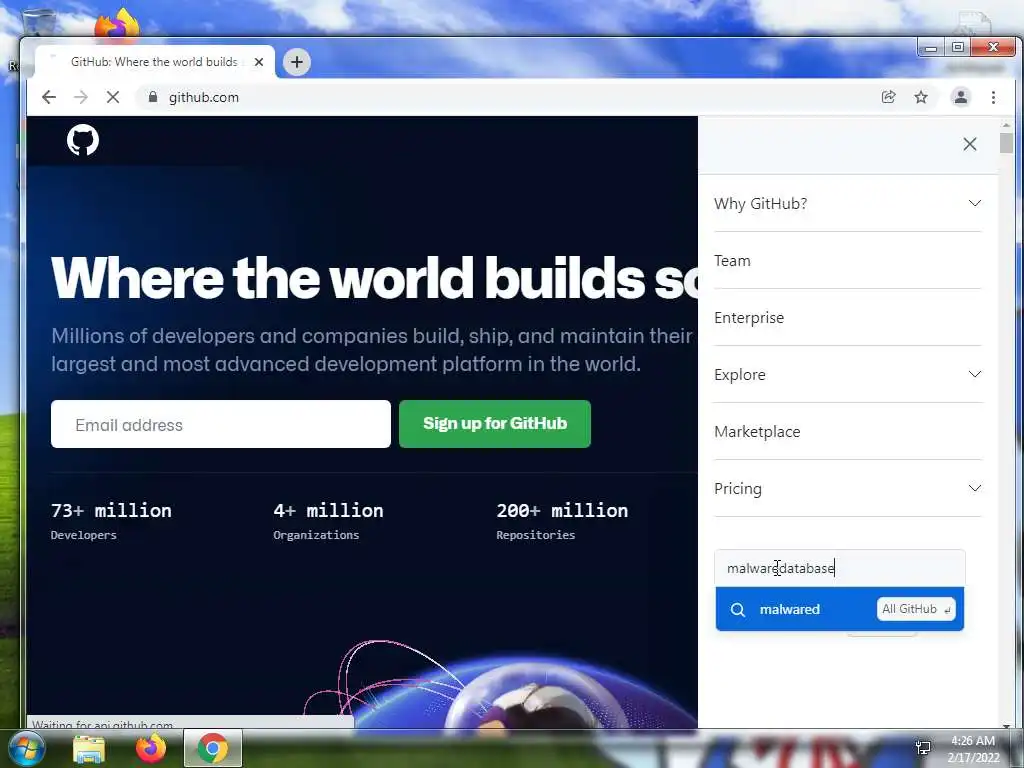Viewport: 1024px width, 768px height.
Task: Click the 200+ million Repositories stat
Action: pos(562,521)
